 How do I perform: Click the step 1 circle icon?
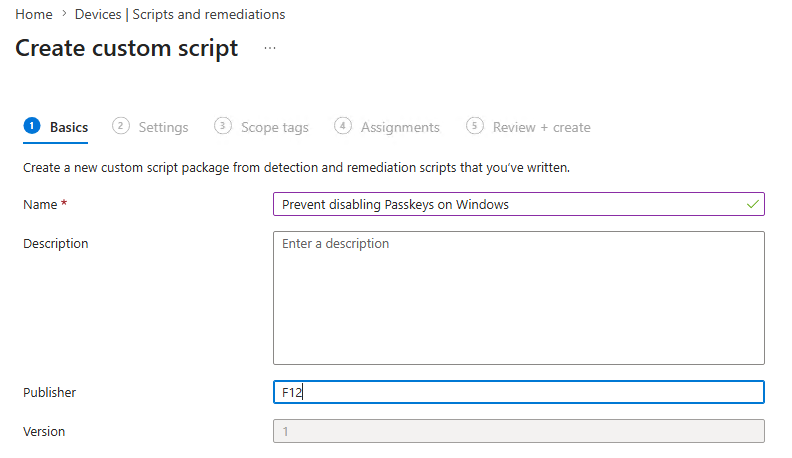(x=32, y=126)
